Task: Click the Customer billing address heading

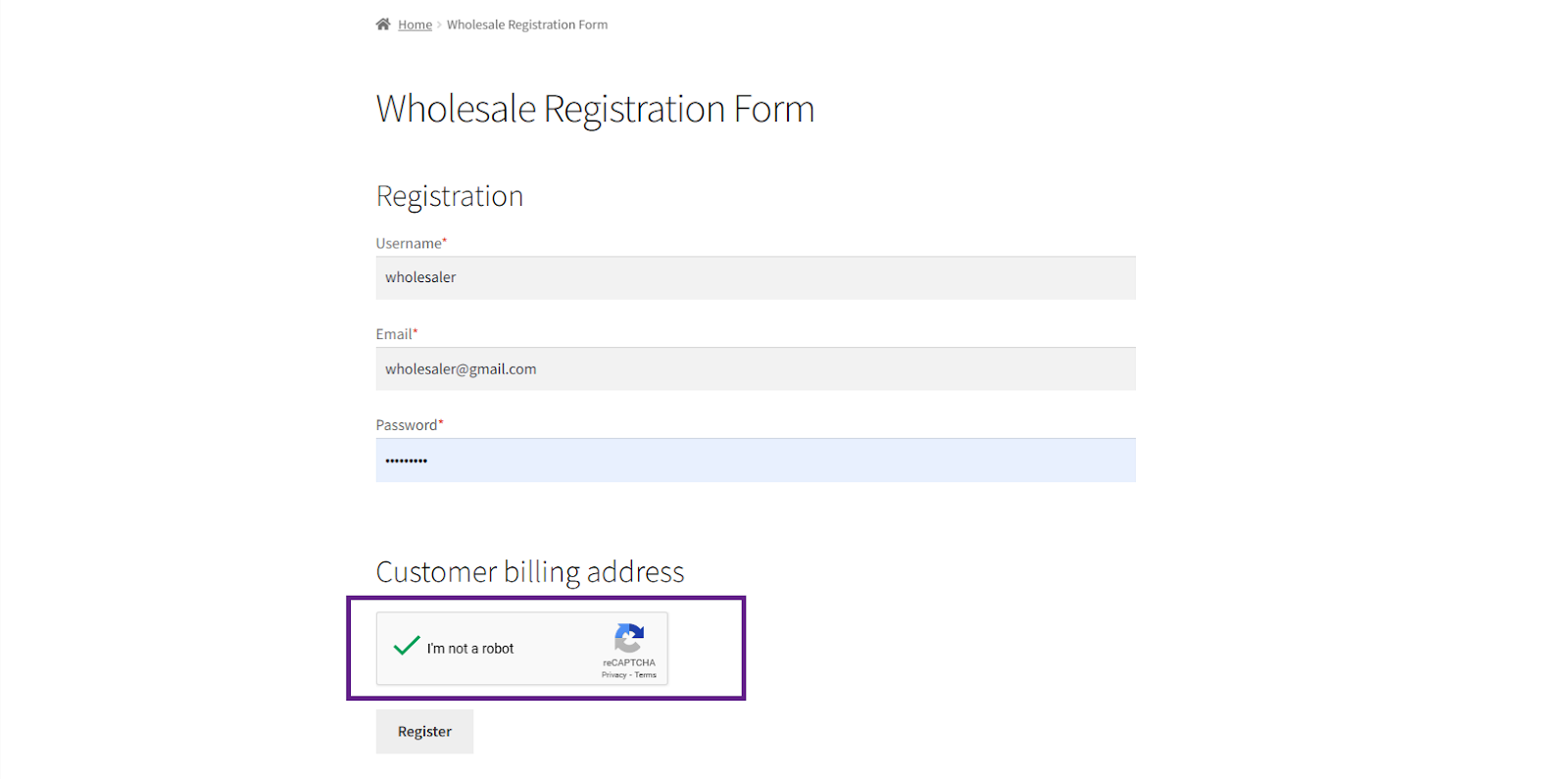Action: pos(530,572)
